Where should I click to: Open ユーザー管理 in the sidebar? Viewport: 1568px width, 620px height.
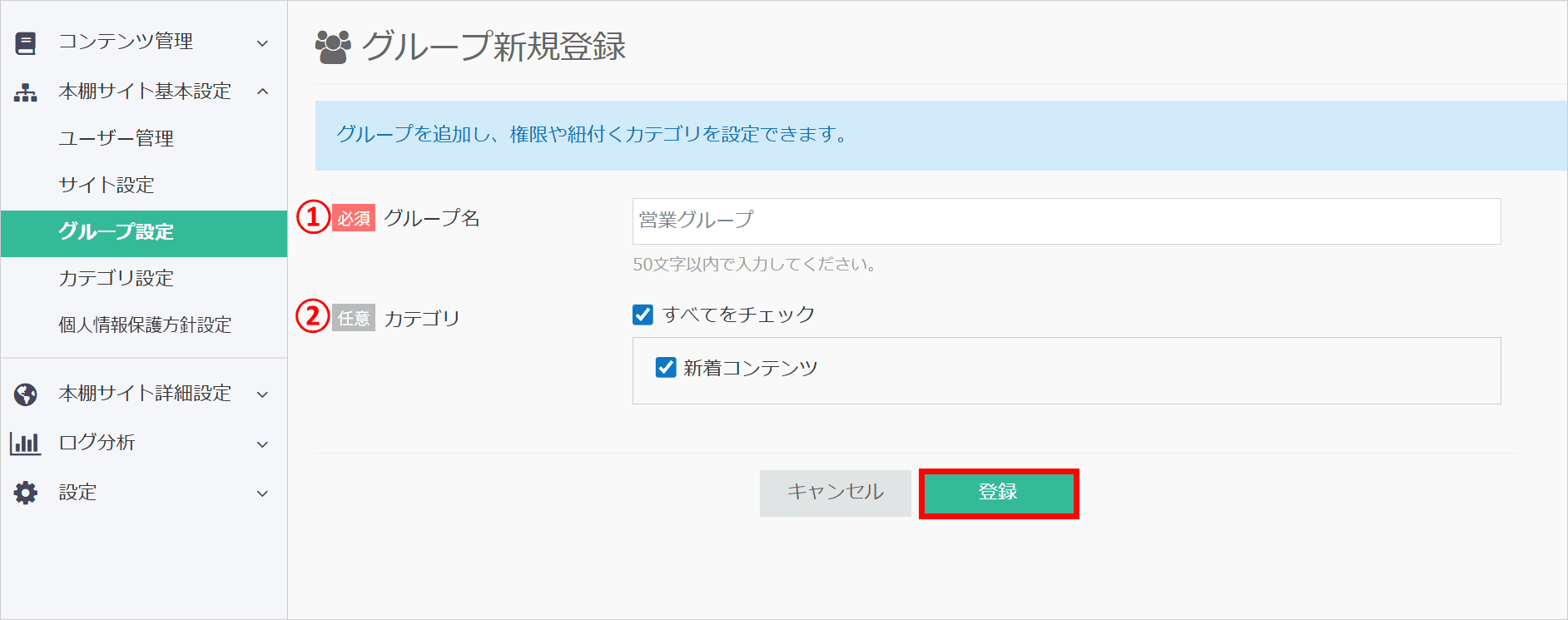116,138
